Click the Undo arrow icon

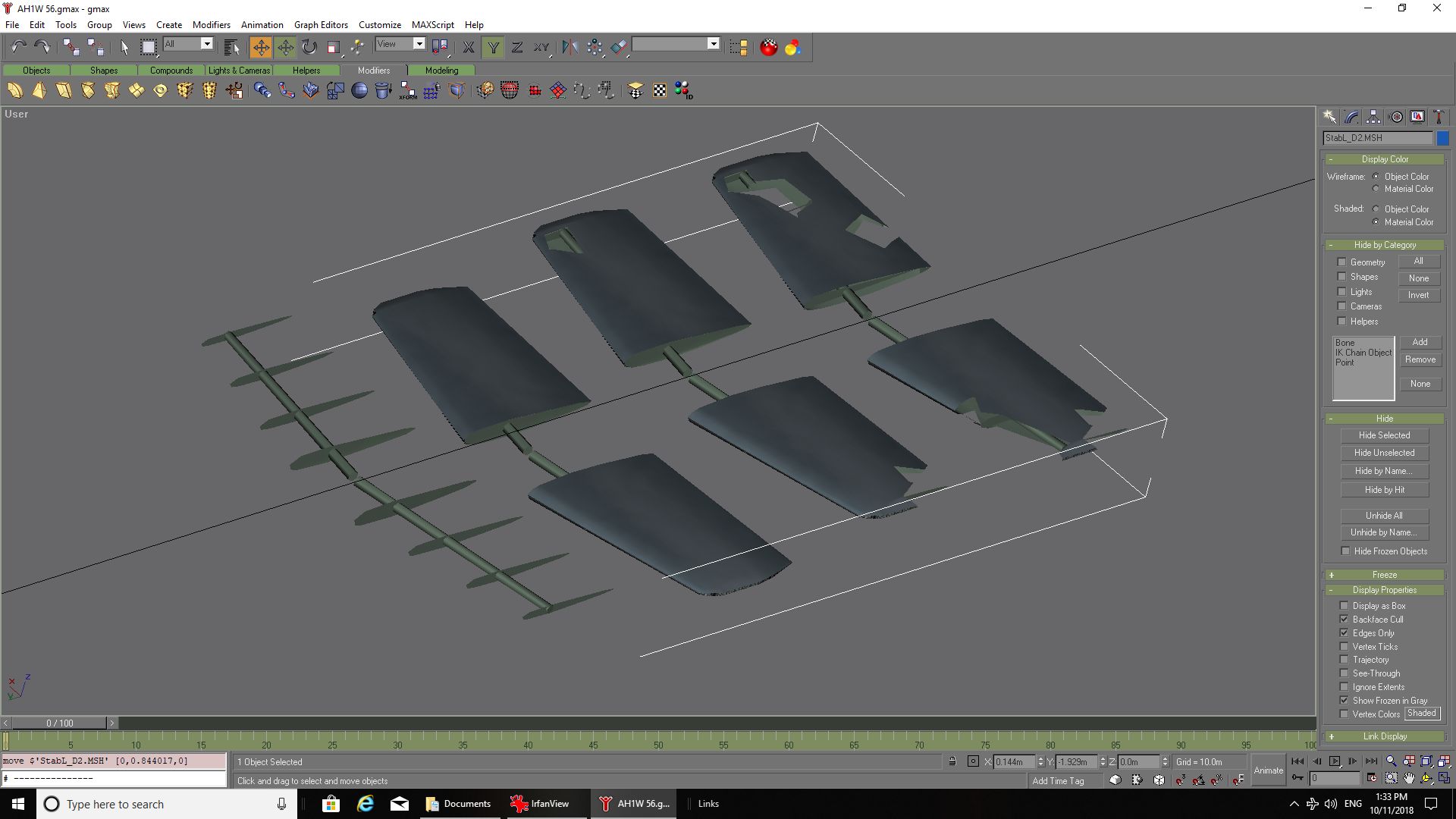coord(18,48)
